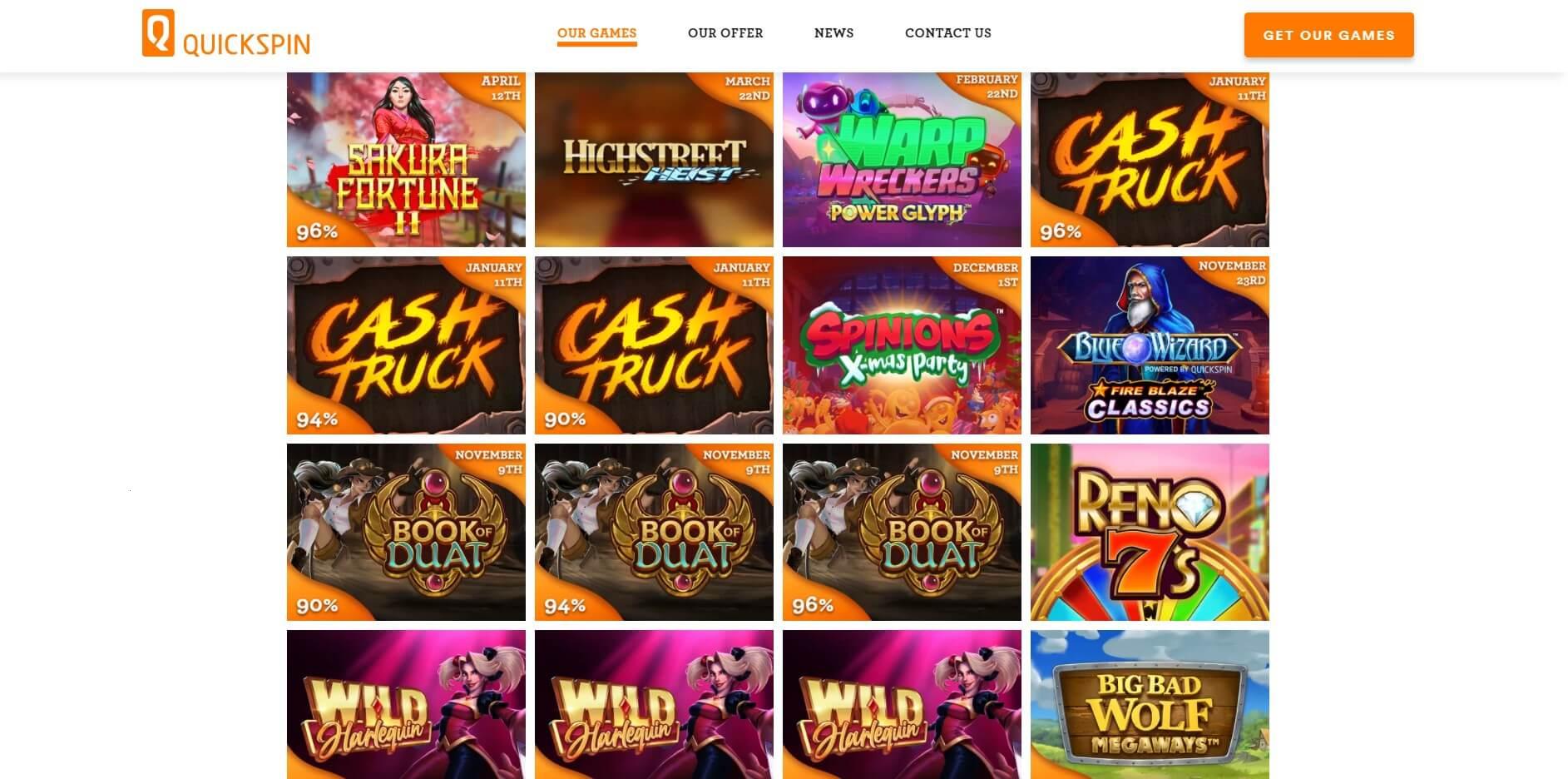This screenshot has width=1568, height=779.
Task: Open the Warp Wreckers Power Glyph tile
Action: 902,160
